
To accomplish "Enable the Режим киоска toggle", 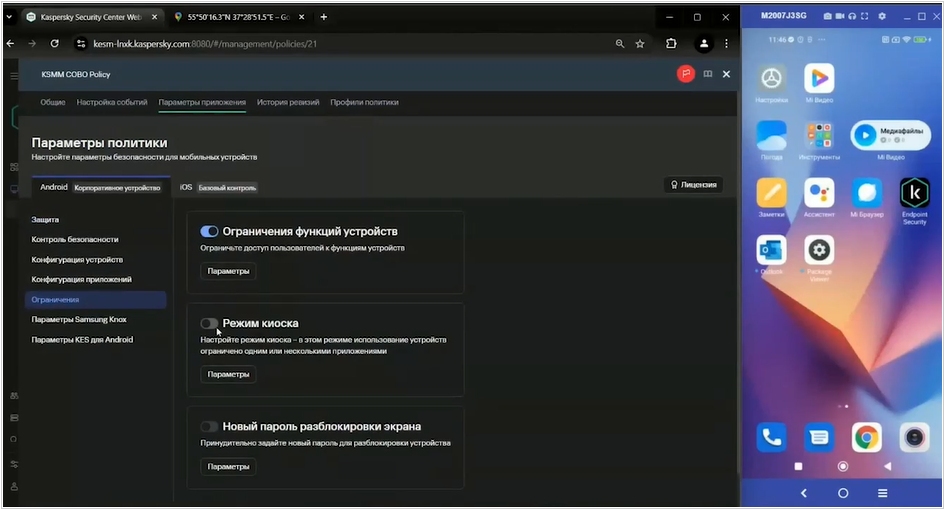I will tap(209, 323).
